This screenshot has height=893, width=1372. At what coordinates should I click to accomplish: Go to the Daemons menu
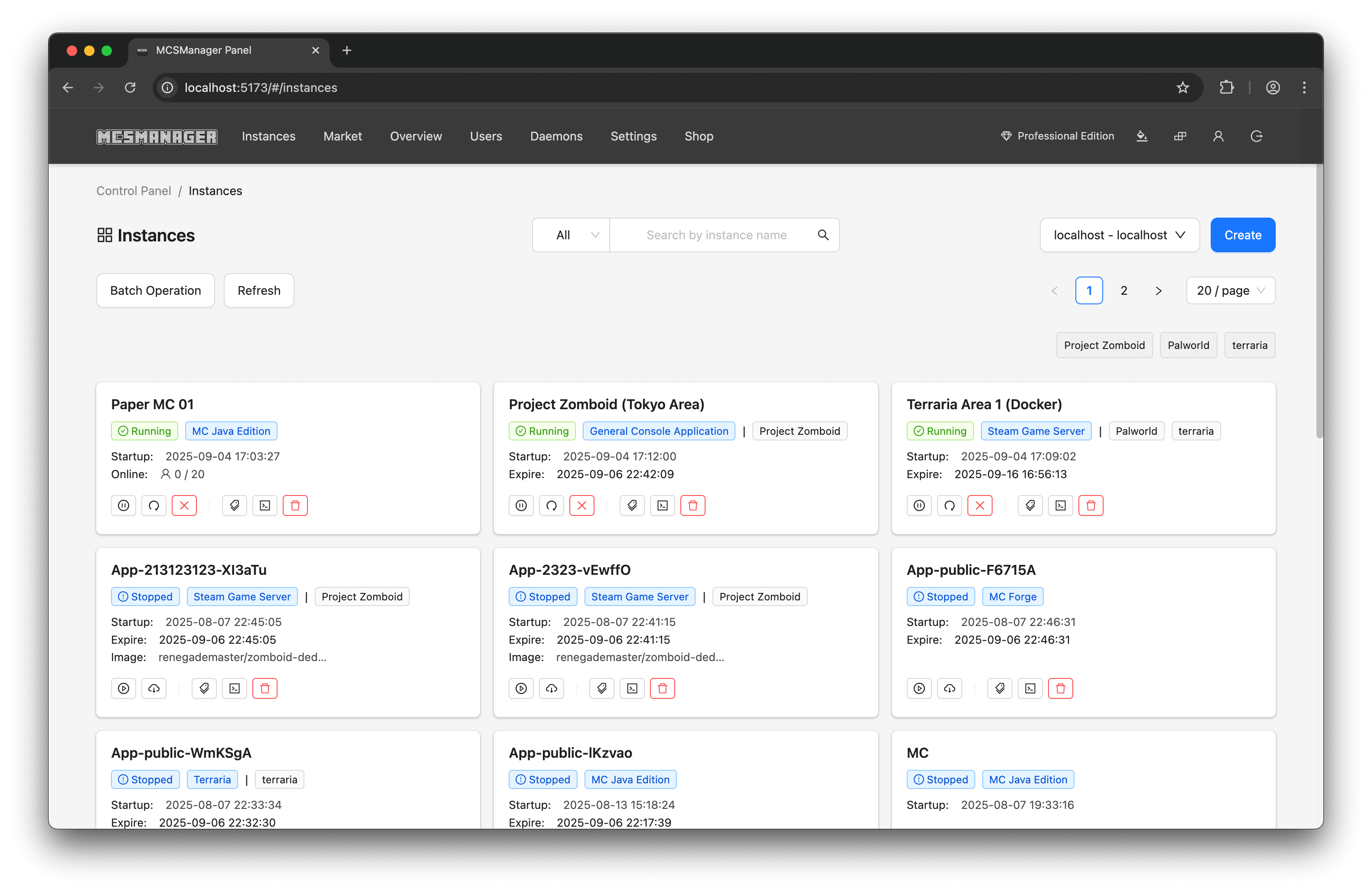[556, 136]
